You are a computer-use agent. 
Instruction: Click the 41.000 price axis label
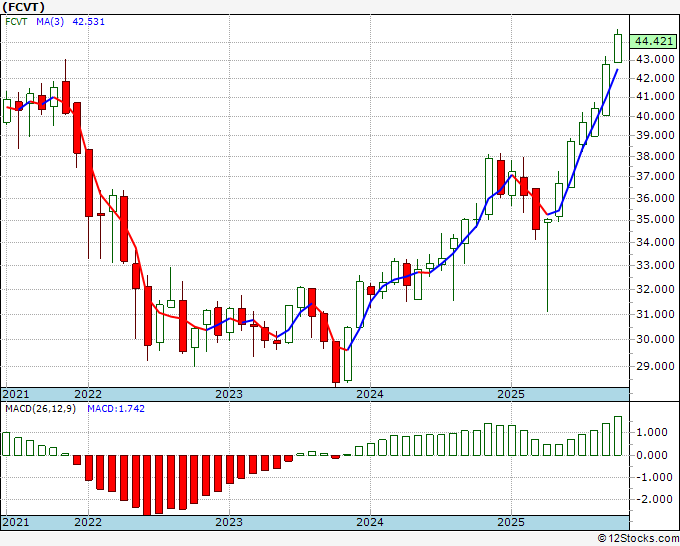click(655, 96)
